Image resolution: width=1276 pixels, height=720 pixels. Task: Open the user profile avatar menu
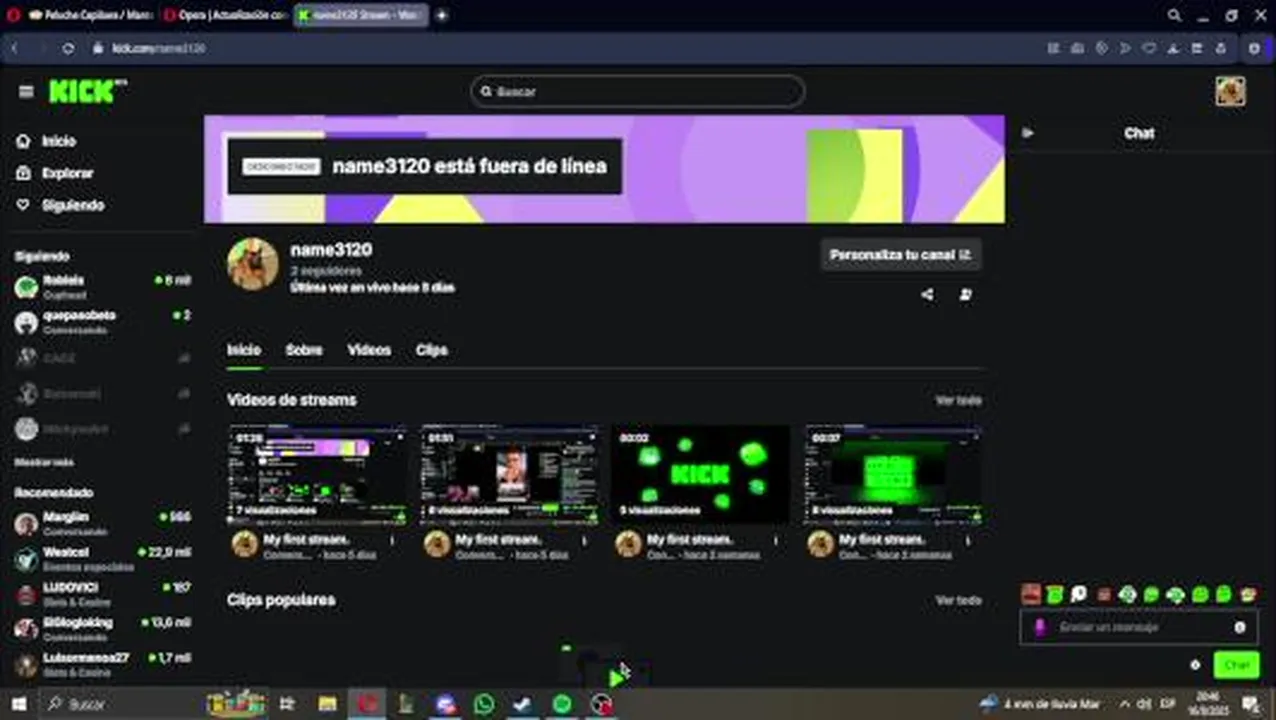[1230, 91]
